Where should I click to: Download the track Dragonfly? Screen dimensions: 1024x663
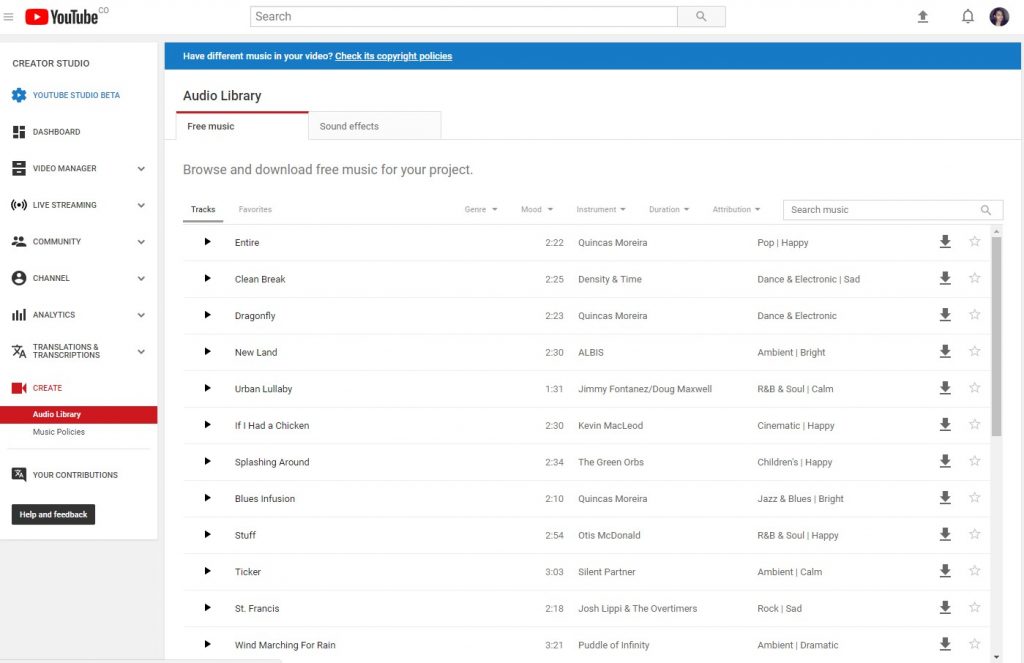(944, 315)
